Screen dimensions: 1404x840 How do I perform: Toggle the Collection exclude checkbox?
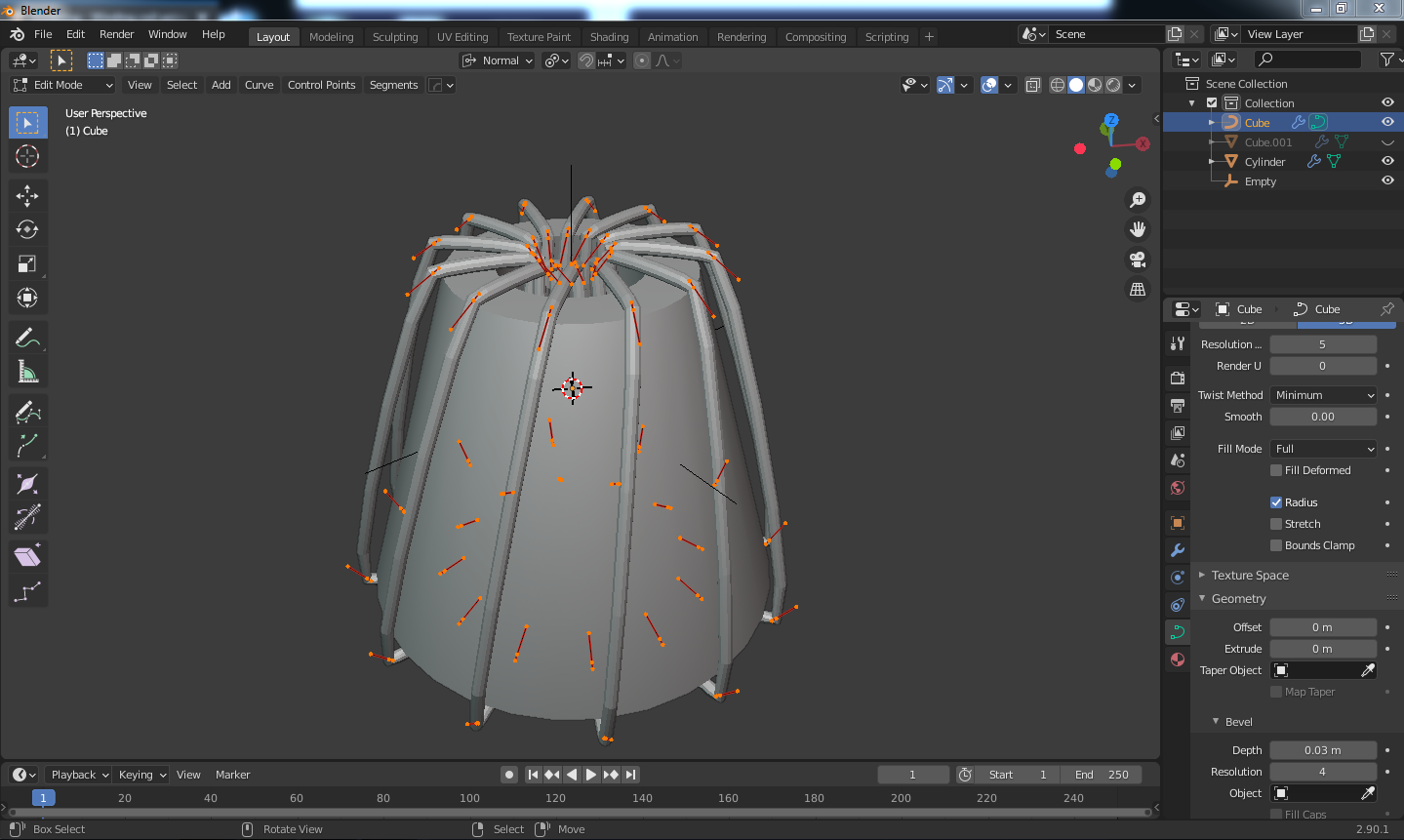click(1212, 102)
